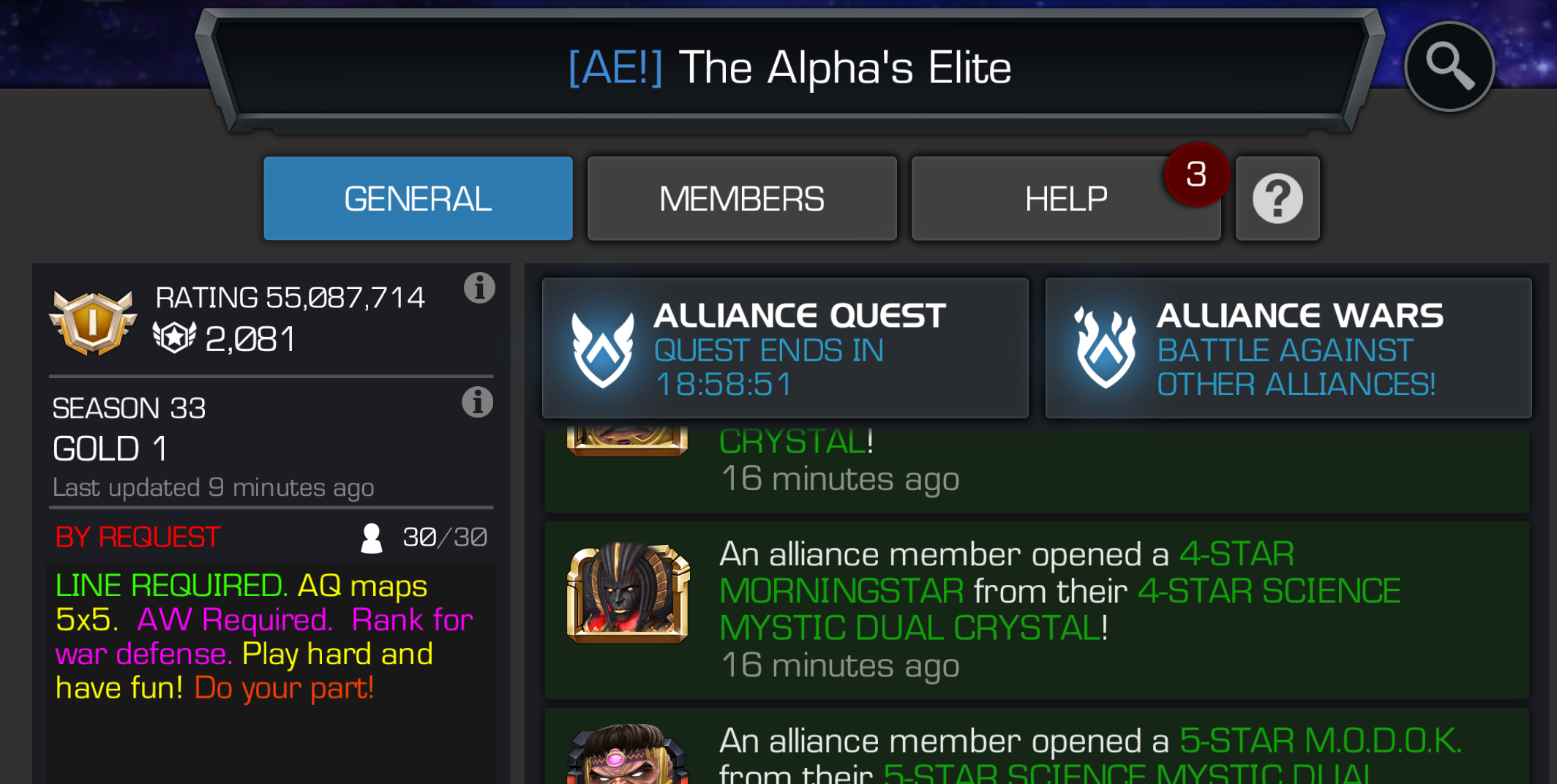Open the Alliance Wars battle panel
The height and width of the screenshot is (784, 1557).
(x=1288, y=348)
